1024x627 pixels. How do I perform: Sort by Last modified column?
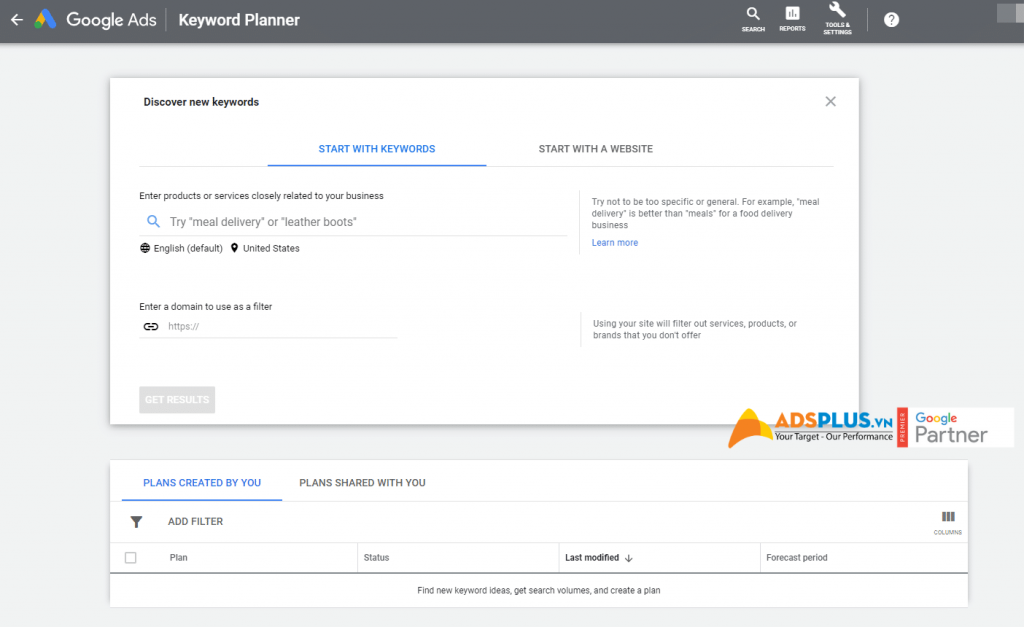coord(592,558)
